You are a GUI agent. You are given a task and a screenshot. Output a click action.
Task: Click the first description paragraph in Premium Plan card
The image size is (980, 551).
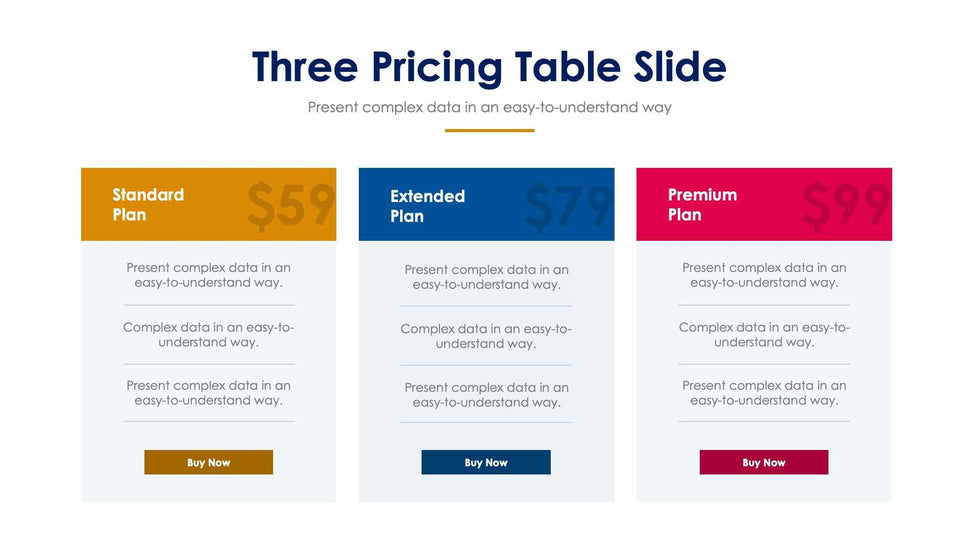764,275
